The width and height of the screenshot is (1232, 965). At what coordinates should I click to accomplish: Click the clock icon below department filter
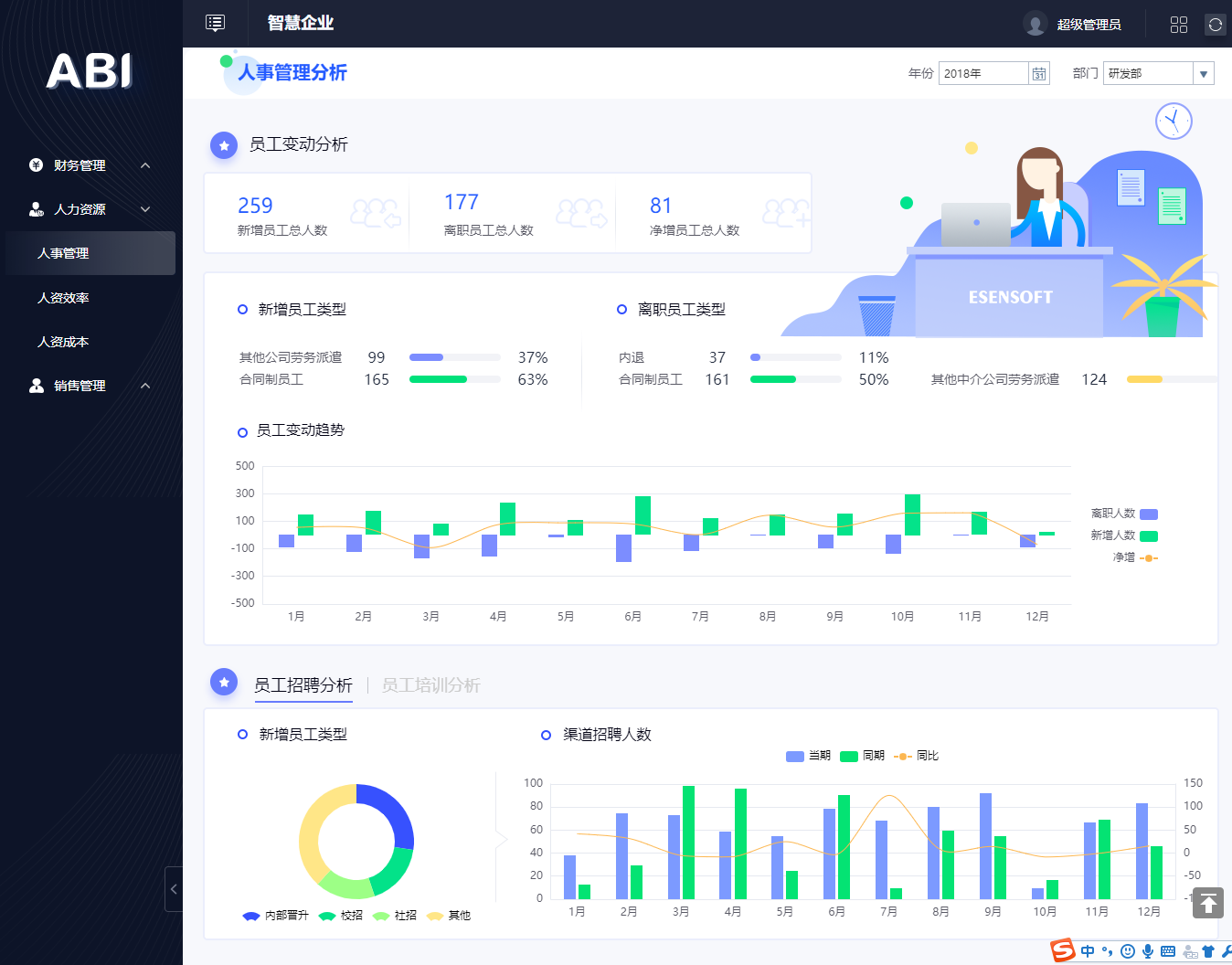click(1174, 121)
